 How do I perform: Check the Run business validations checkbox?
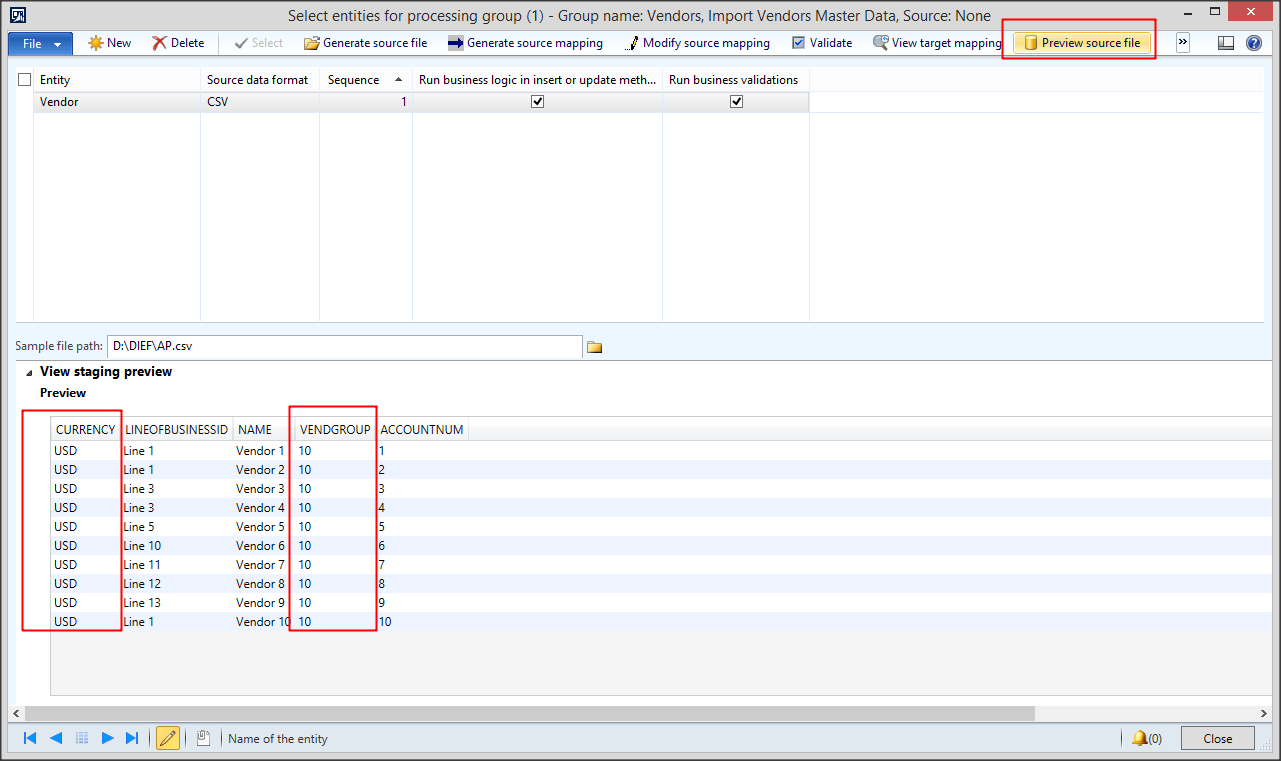click(737, 101)
